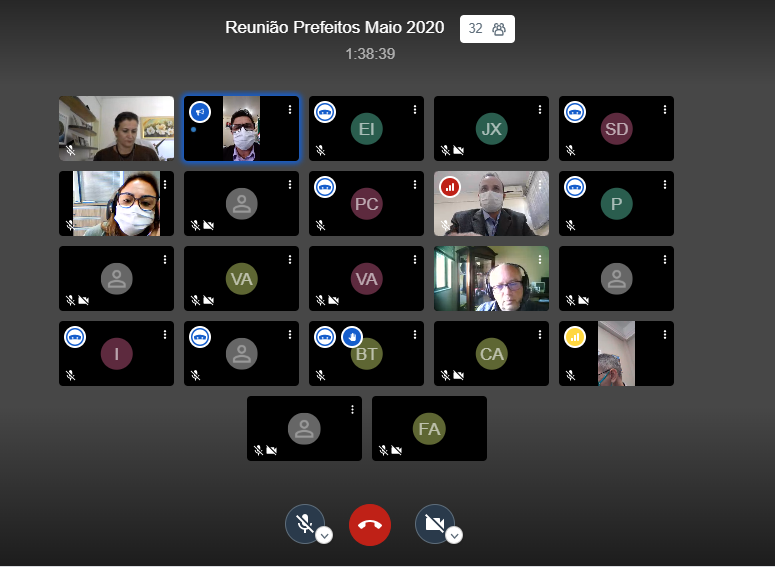Click the blue status icon on PC's tile
This screenshot has width=775, height=567.
point(325,187)
